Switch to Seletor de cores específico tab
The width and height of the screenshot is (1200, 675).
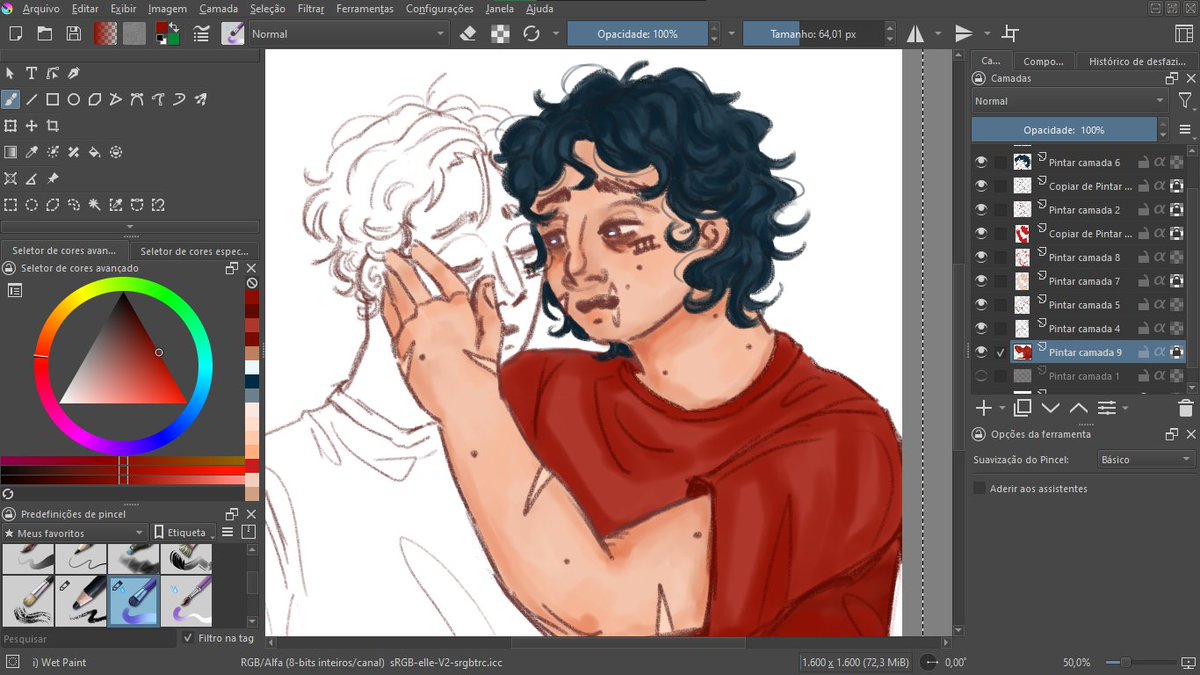coord(194,251)
